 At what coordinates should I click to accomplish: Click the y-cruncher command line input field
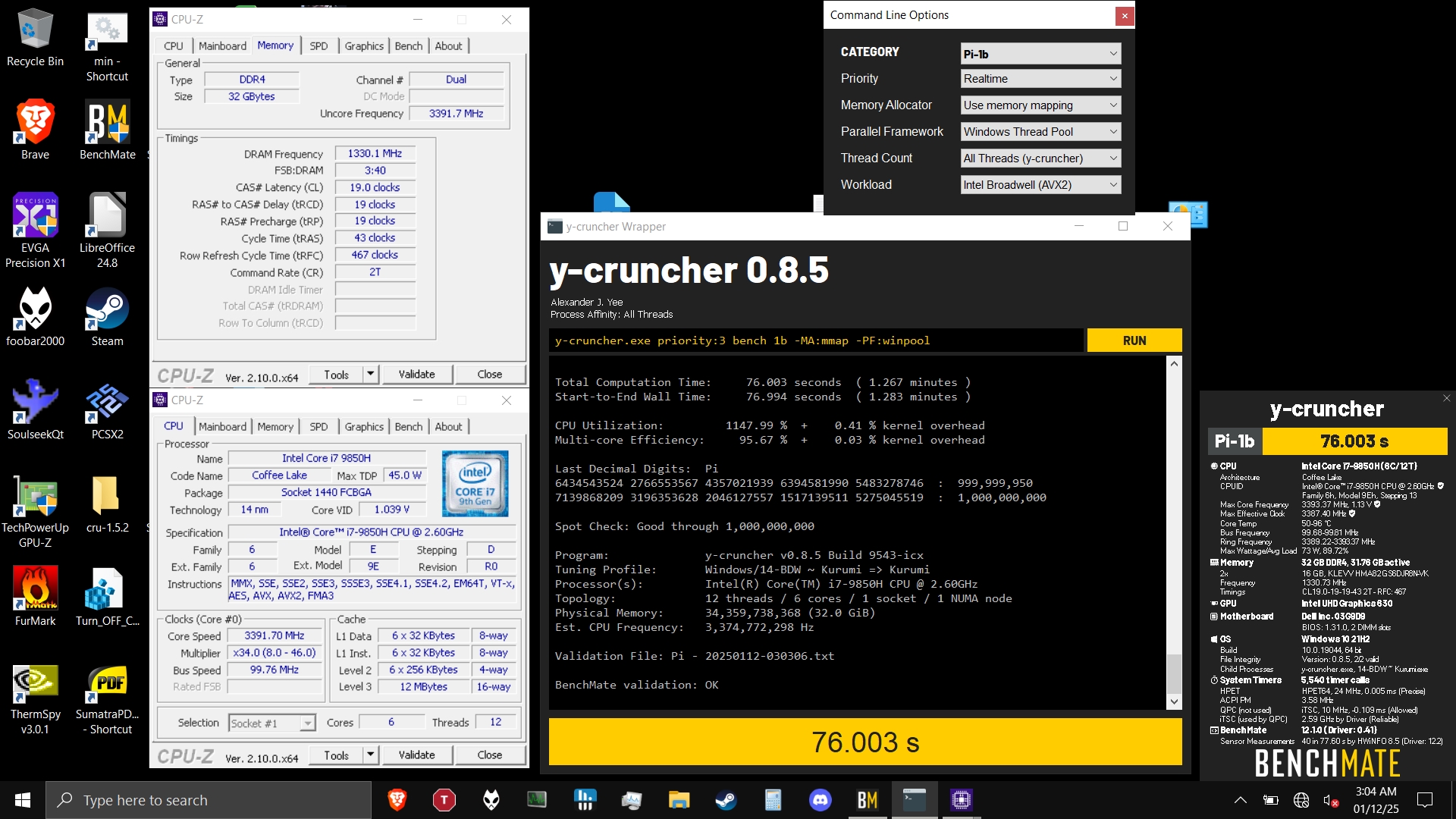(816, 340)
